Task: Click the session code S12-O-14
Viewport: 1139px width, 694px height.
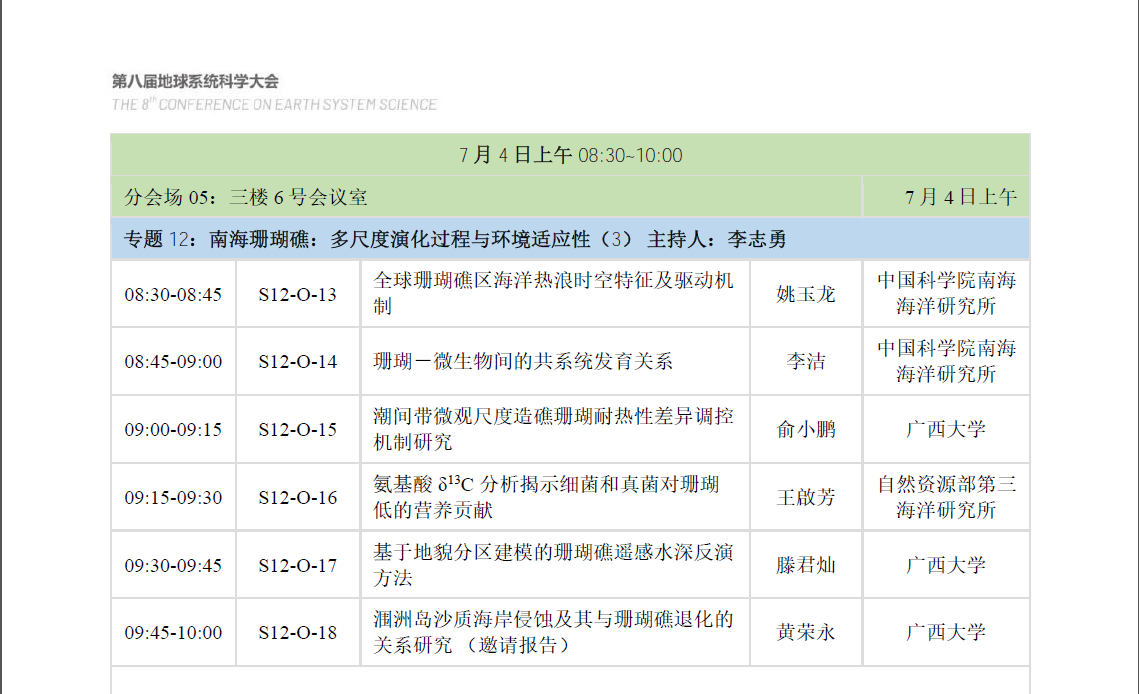Action: (298, 362)
